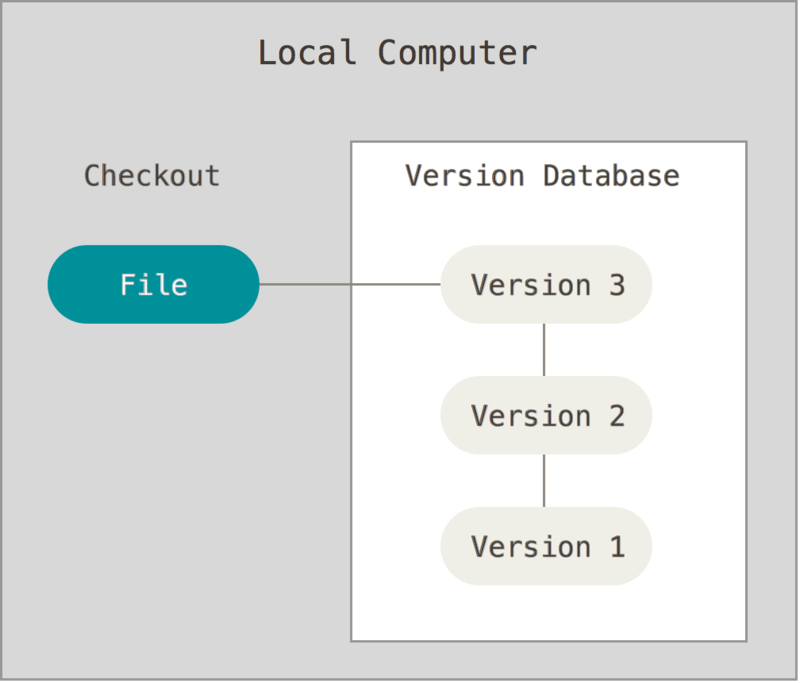
Task: Select the middle node of the version stack
Action: click(546, 415)
